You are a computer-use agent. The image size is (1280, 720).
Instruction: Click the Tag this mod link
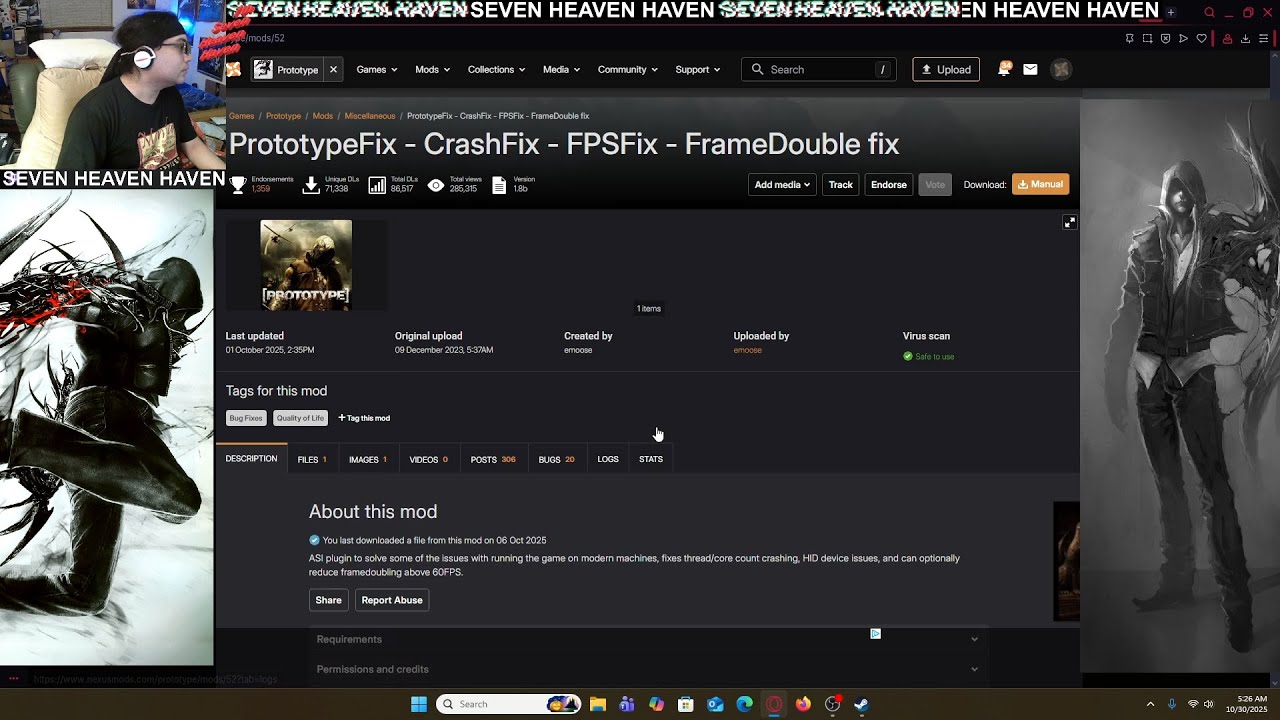(x=364, y=418)
